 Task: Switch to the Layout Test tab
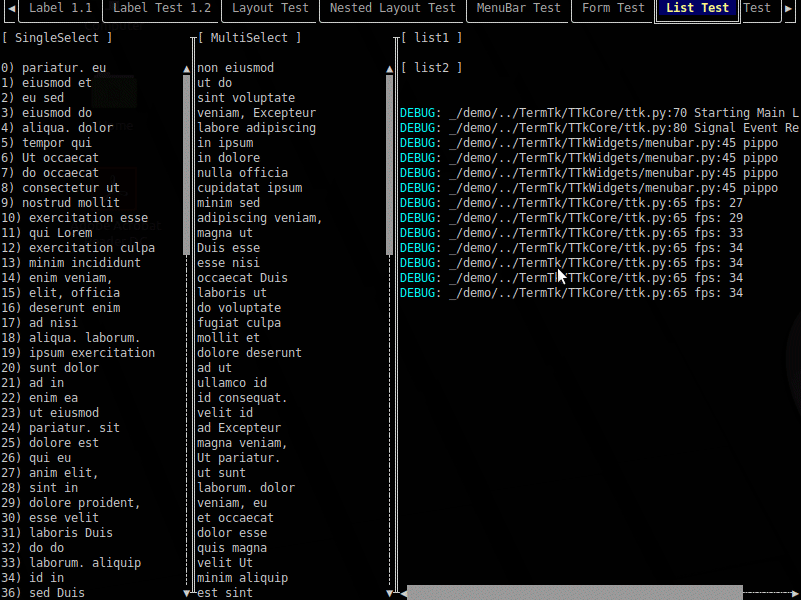(270, 8)
